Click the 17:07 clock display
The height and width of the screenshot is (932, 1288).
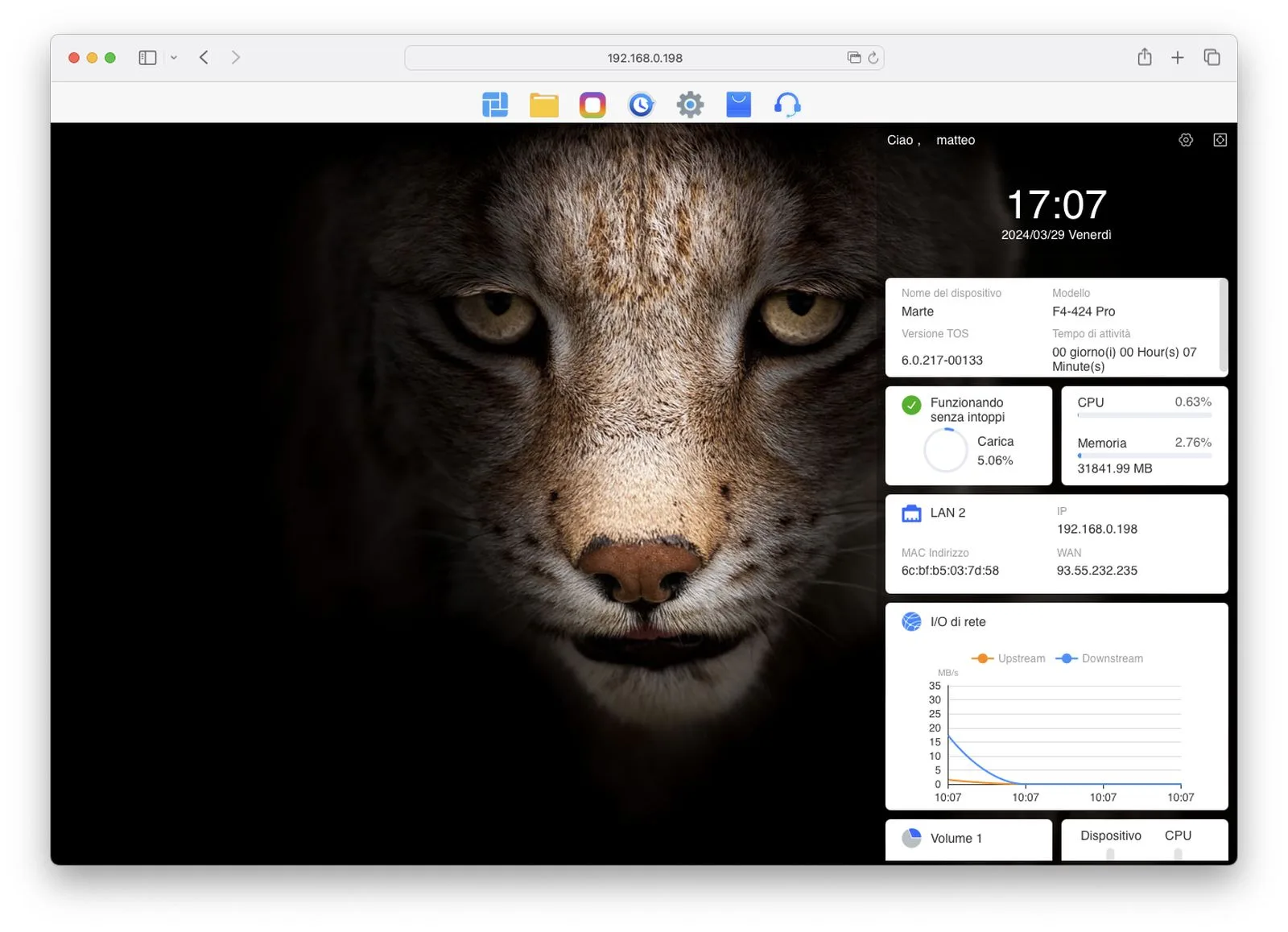[1057, 204]
